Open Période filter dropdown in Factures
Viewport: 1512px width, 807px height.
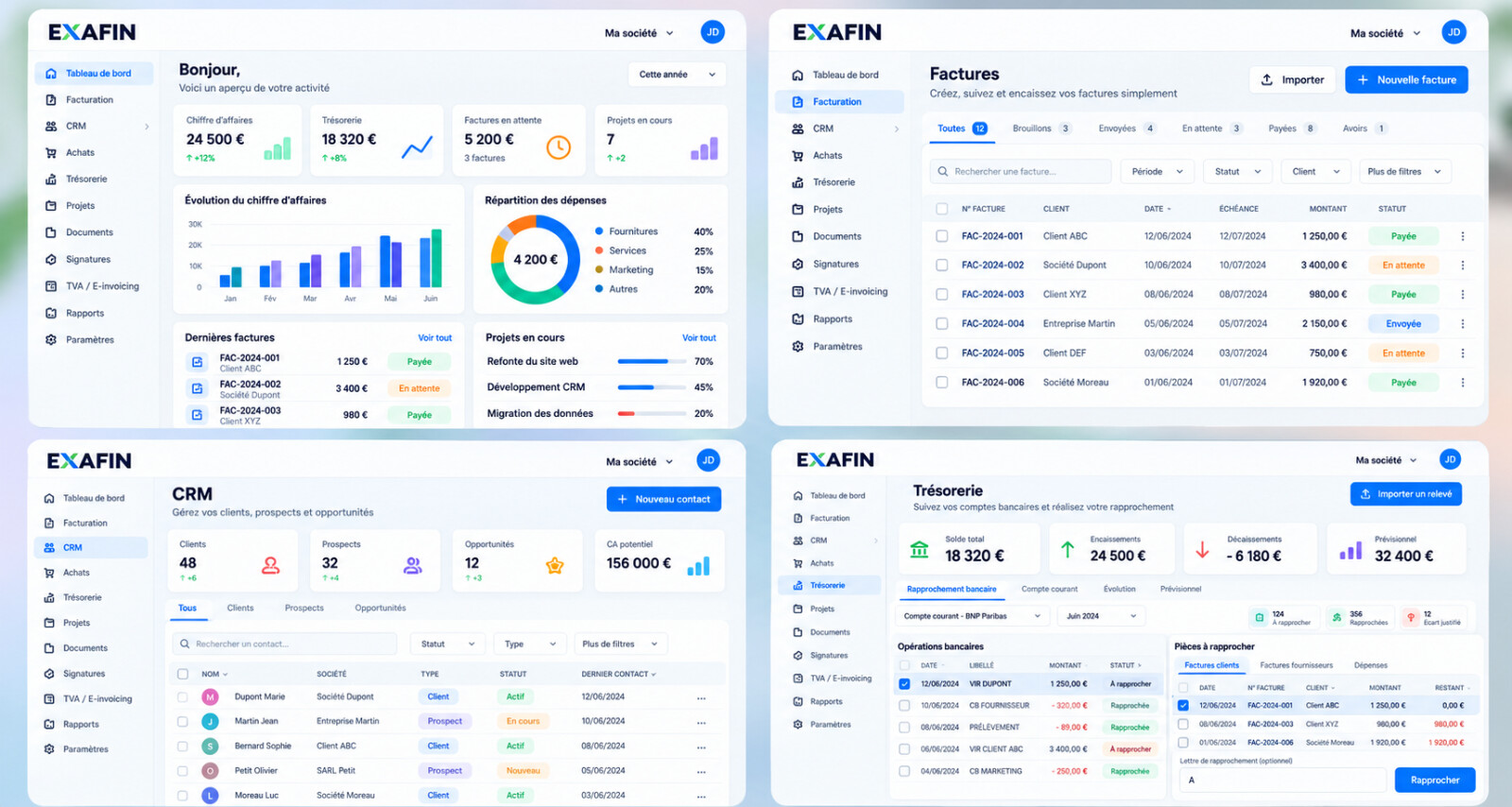click(1158, 171)
